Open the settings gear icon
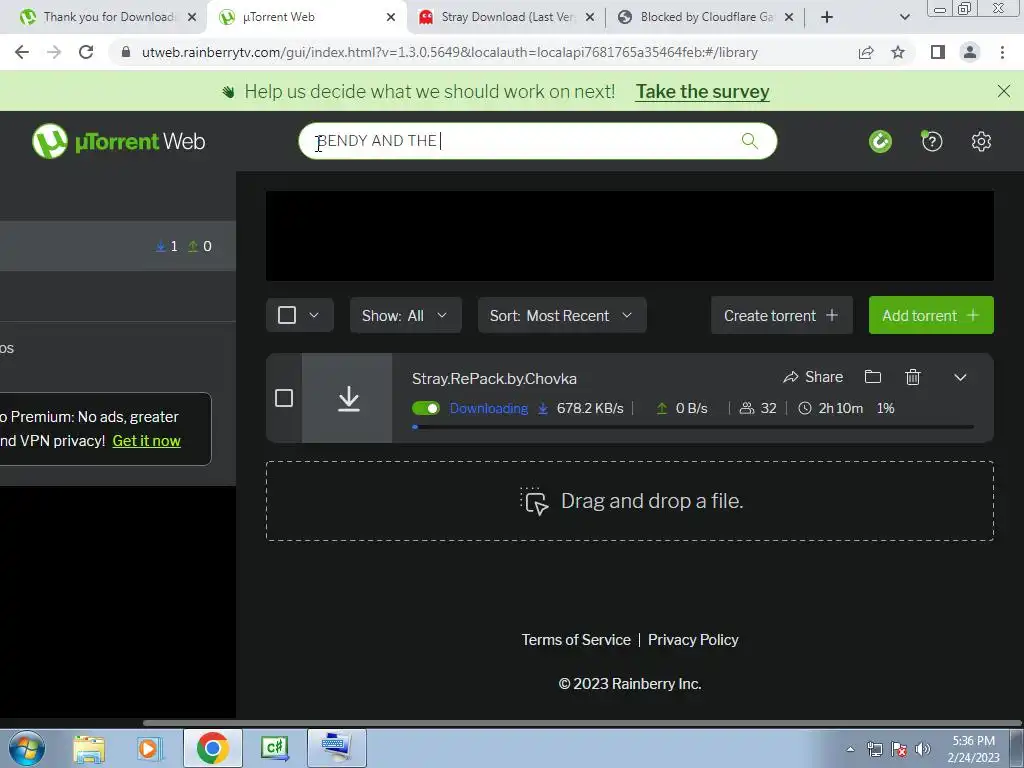This screenshot has width=1024, height=768. tap(981, 141)
